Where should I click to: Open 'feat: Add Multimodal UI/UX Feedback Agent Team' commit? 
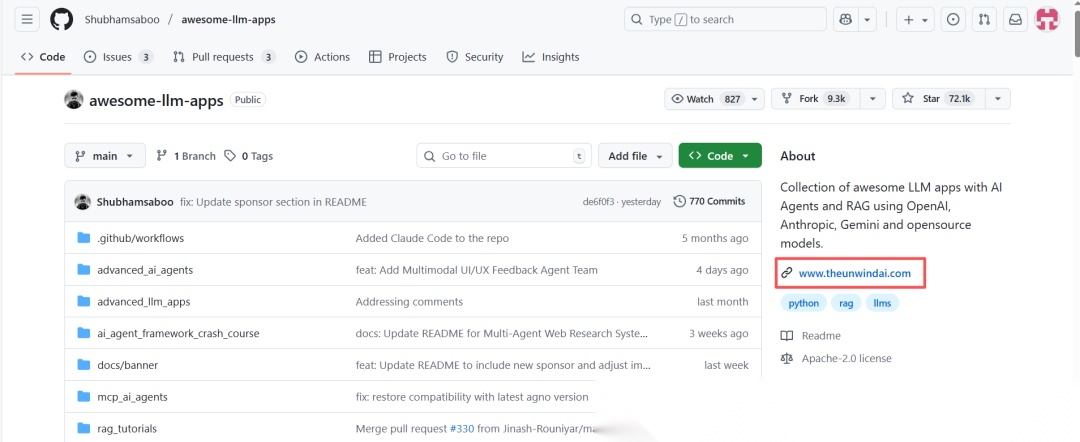tap(477, 270)
